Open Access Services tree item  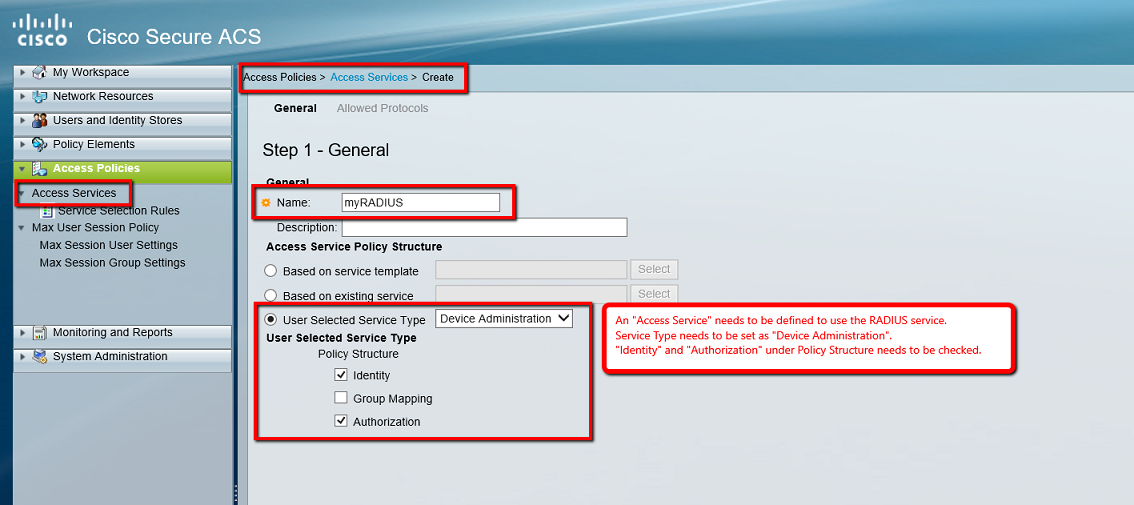(74, 193)
